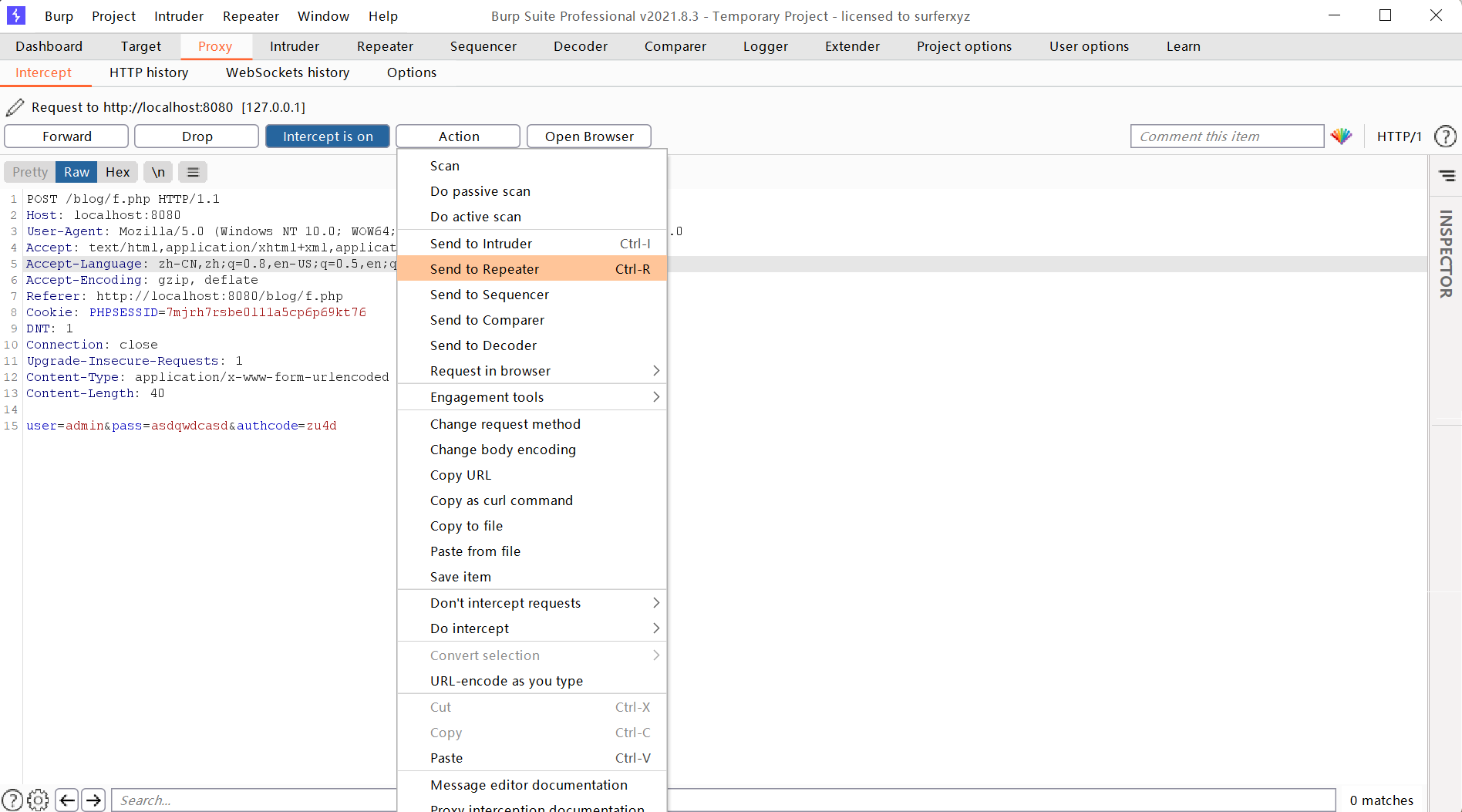1462x812 pixels.
Task: Open the Action dropdown button
Action: [458, 136]
